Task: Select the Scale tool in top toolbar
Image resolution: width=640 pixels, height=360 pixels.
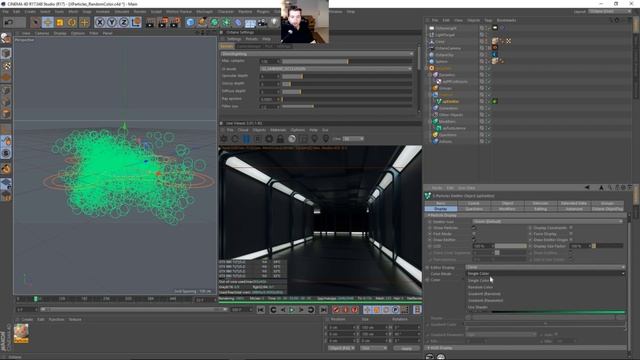Action: coord(60,22)
